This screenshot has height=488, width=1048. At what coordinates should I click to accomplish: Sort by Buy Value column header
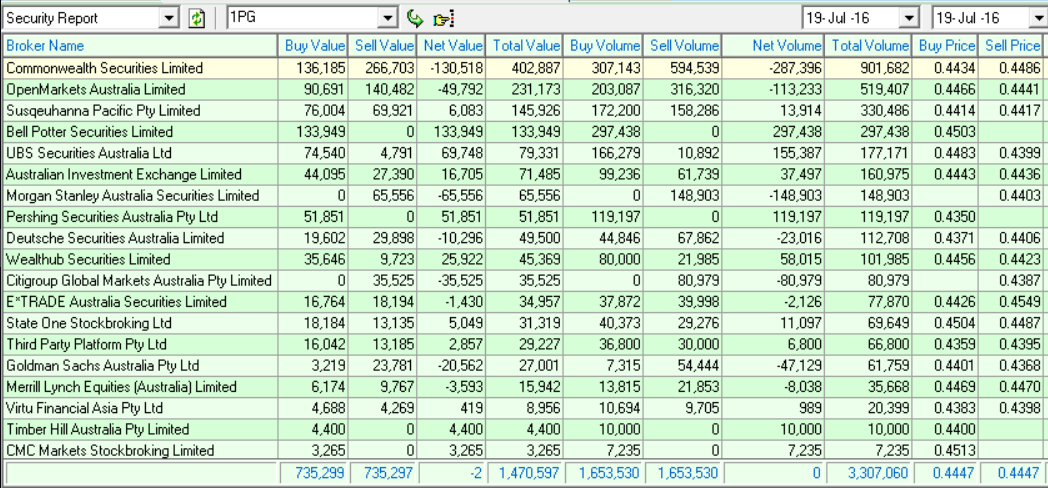313,45
